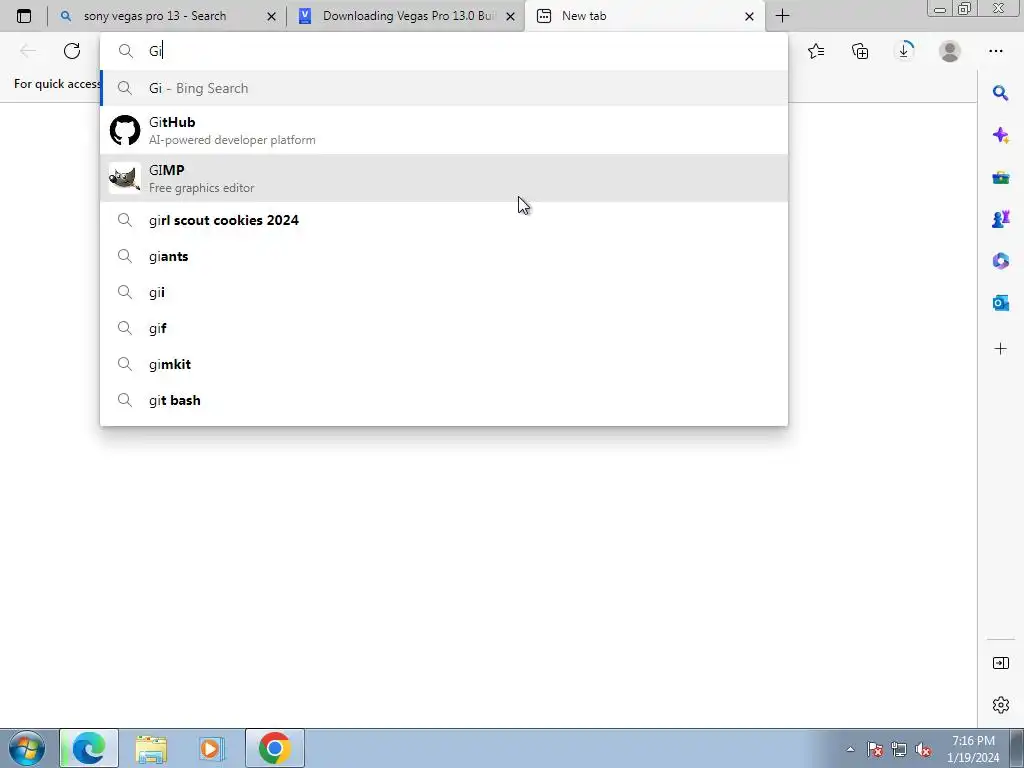Close the sony vegas pro 13 Search tab
Screen dimensions: 1024x768
pyautogui.click(x=272, y=16)
